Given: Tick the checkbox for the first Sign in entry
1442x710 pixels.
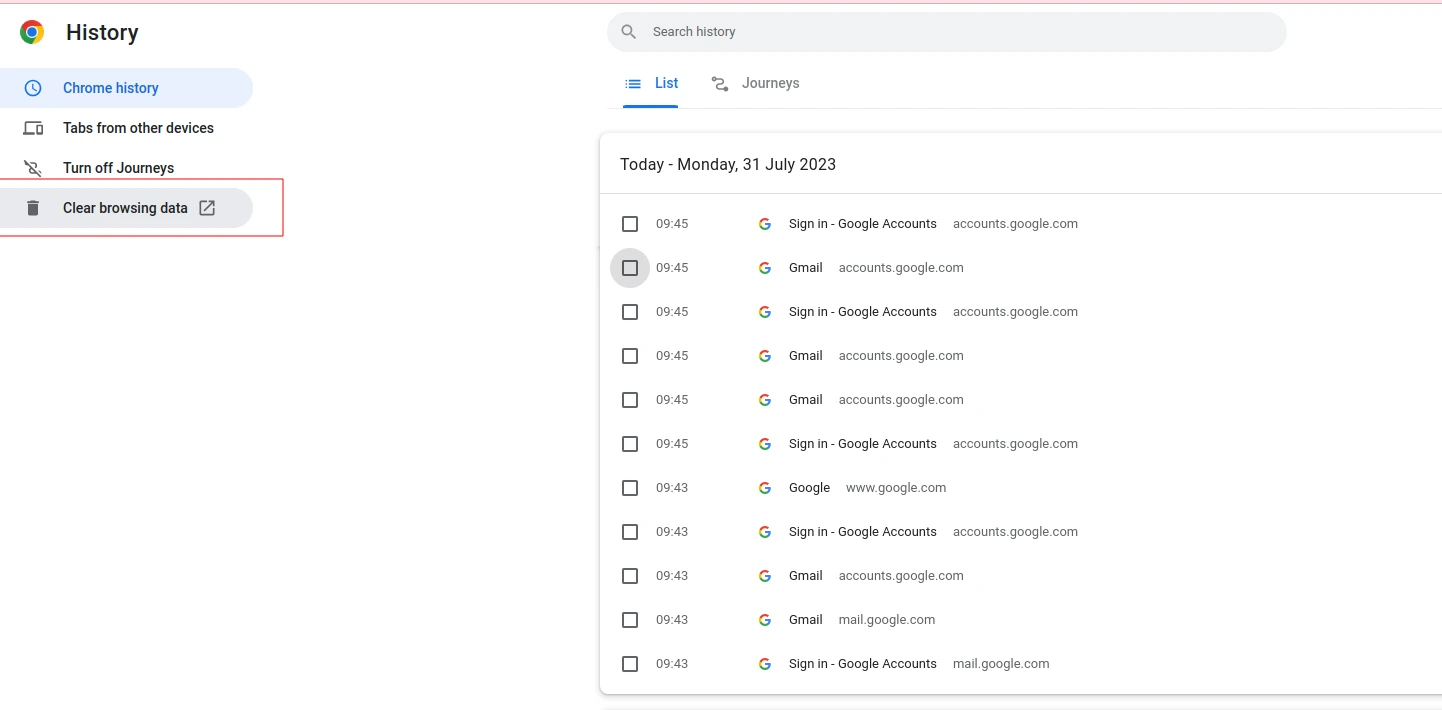Looking at the screenshot, I should coord(630,224).
